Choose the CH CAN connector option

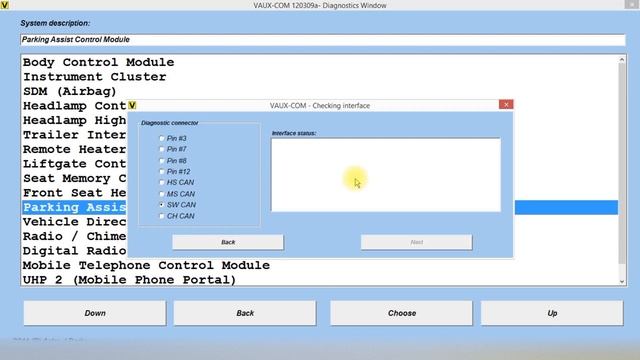[162, 216]
